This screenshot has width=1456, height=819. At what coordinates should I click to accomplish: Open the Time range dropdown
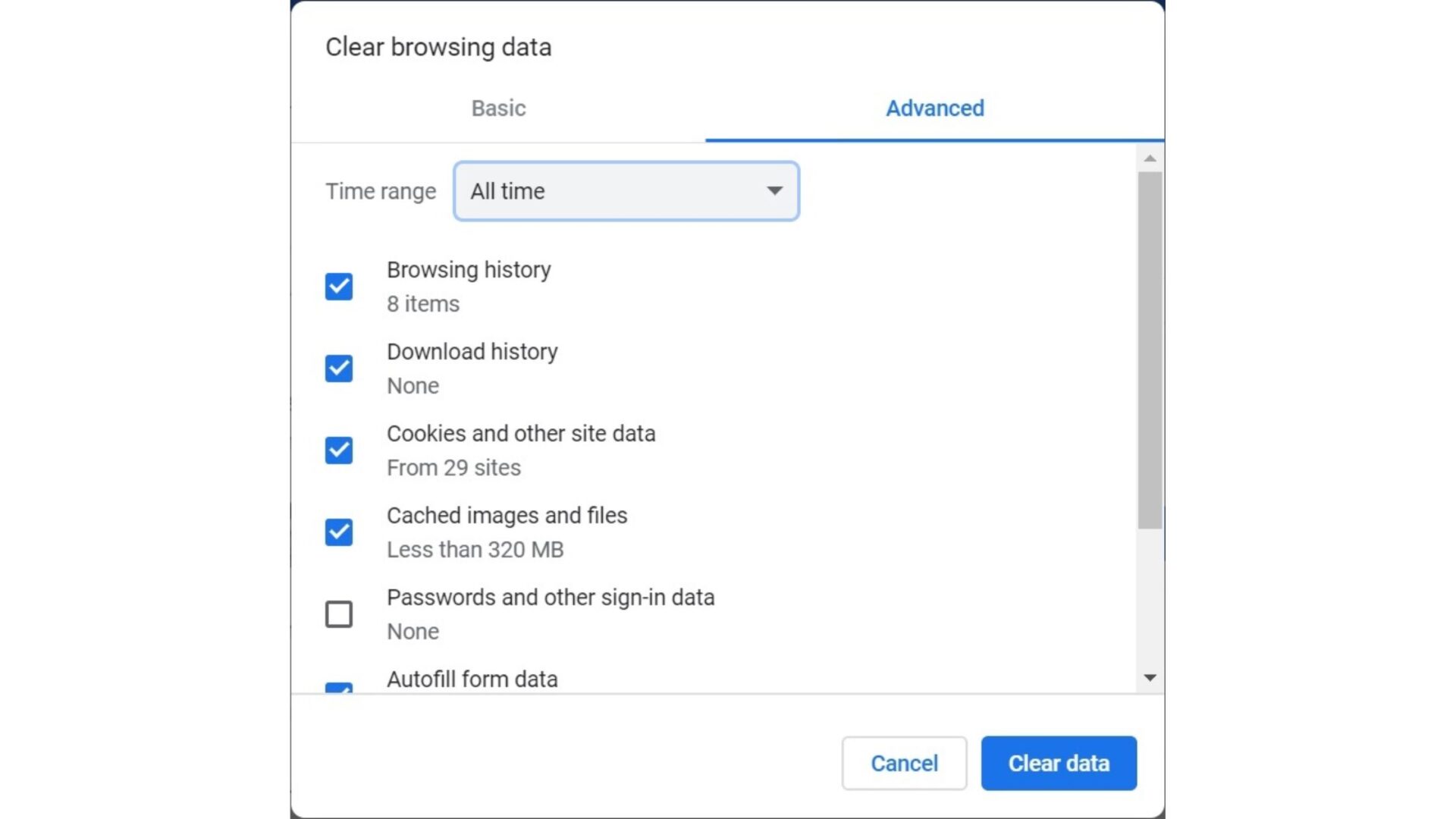[625, 191]
